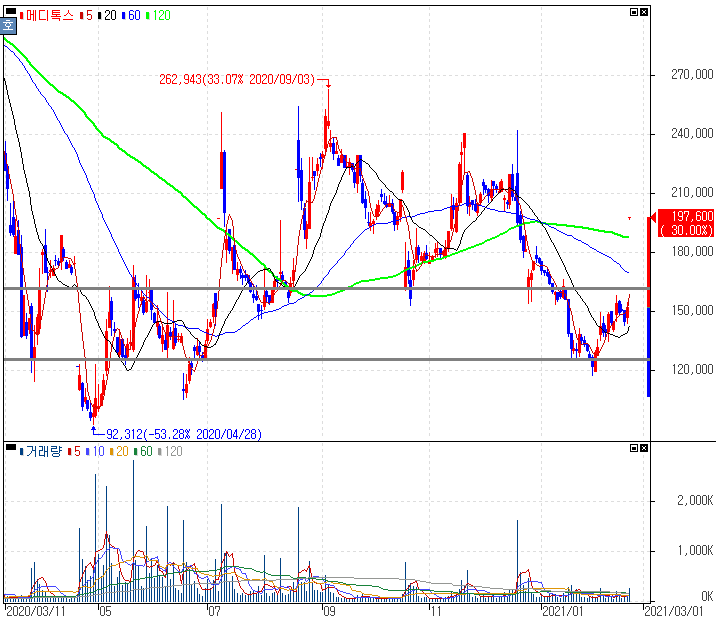Select the green 60-day volume average legend

(x=143, y=452)
